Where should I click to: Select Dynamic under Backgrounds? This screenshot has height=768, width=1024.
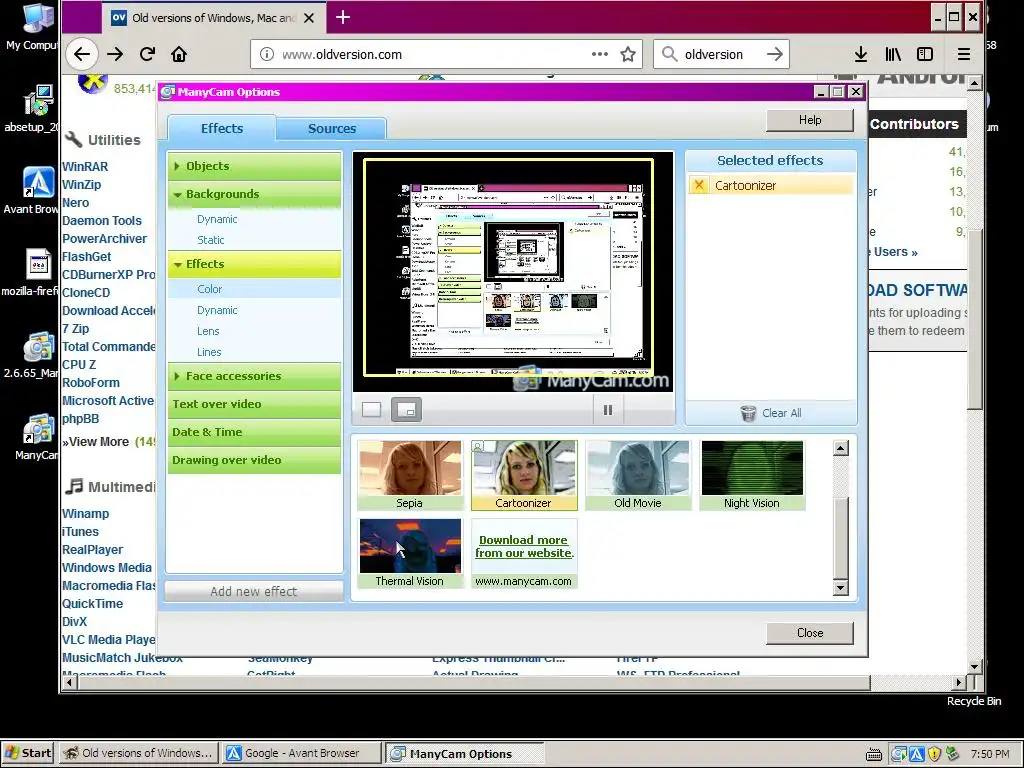[217, 219]
